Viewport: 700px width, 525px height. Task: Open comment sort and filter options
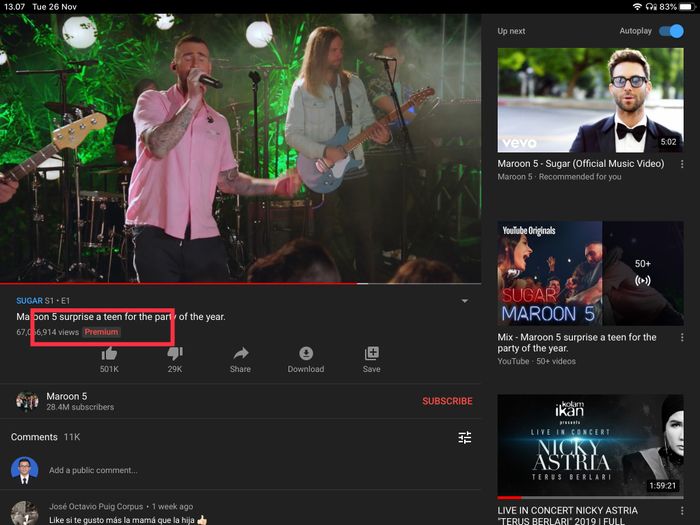465,438
